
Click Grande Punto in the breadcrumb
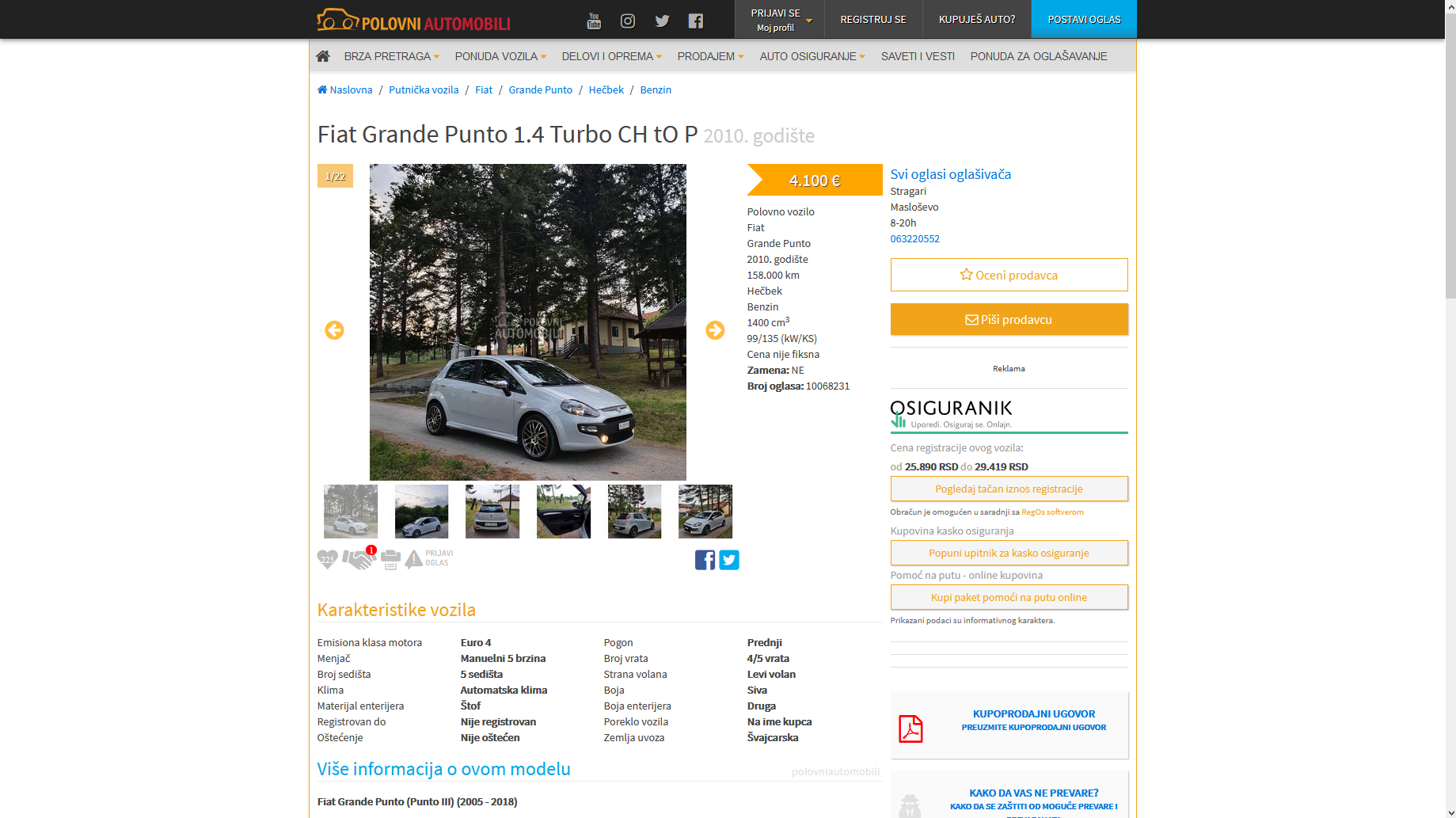point(540,89)
